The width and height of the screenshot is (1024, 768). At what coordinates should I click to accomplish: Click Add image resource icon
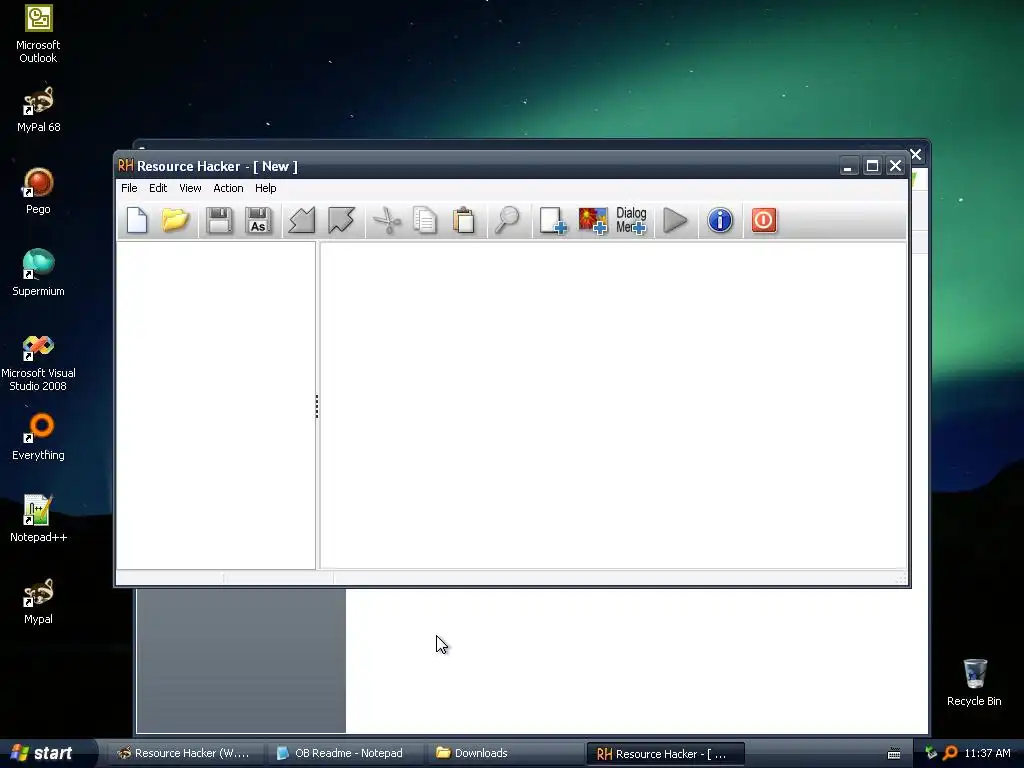(x=592, y=220)
